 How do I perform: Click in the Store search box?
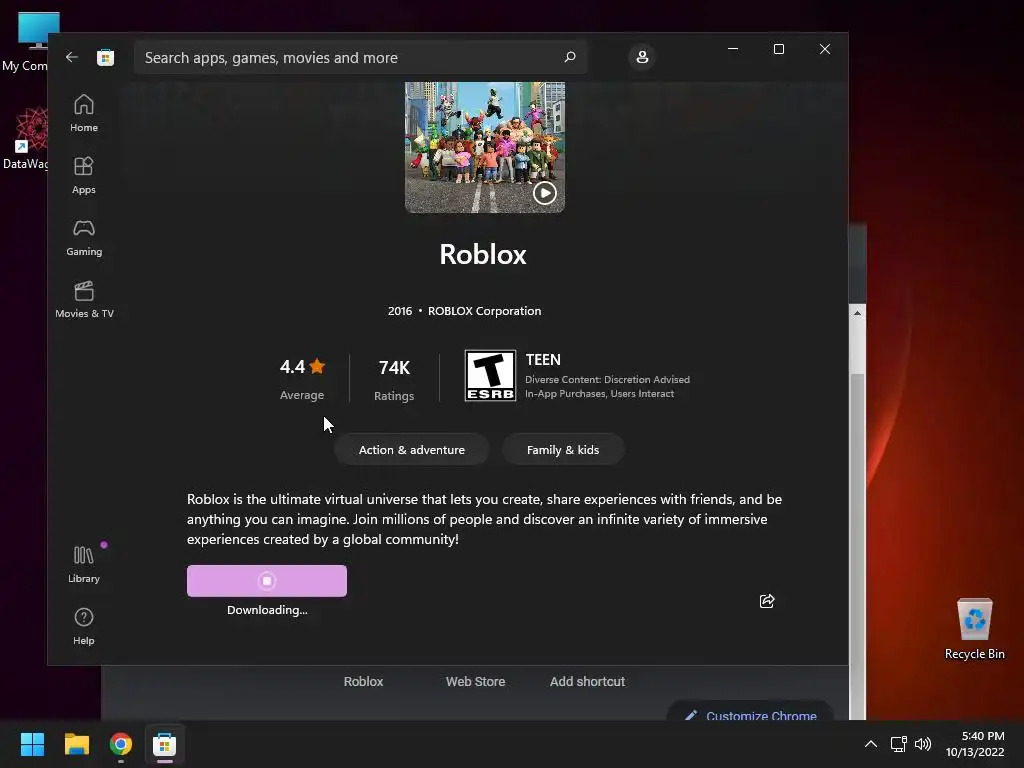(360, 57)
